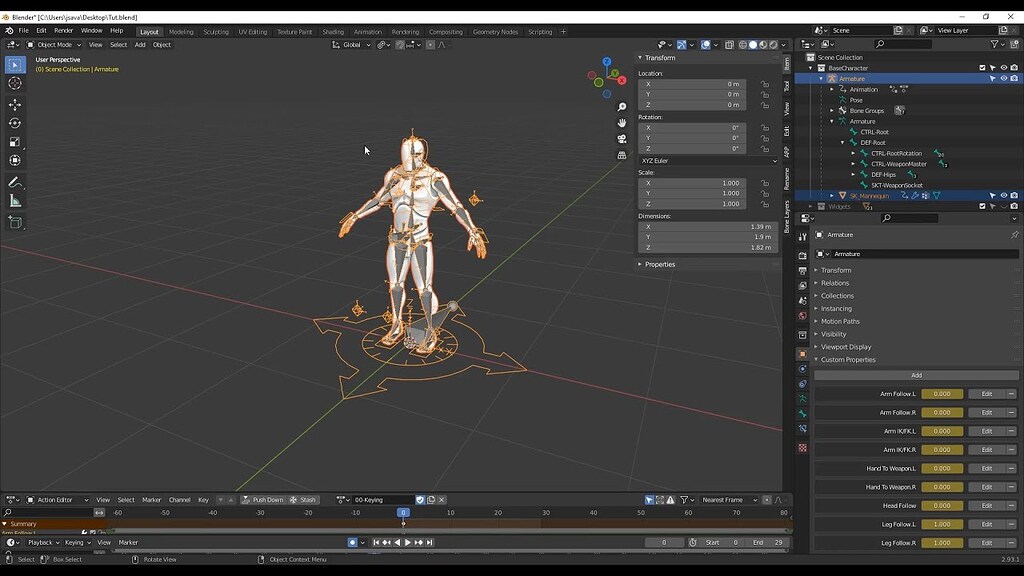Open the XYZ Euler rotation mode dropdown
1024x576 pixels.
coord(708,161)
